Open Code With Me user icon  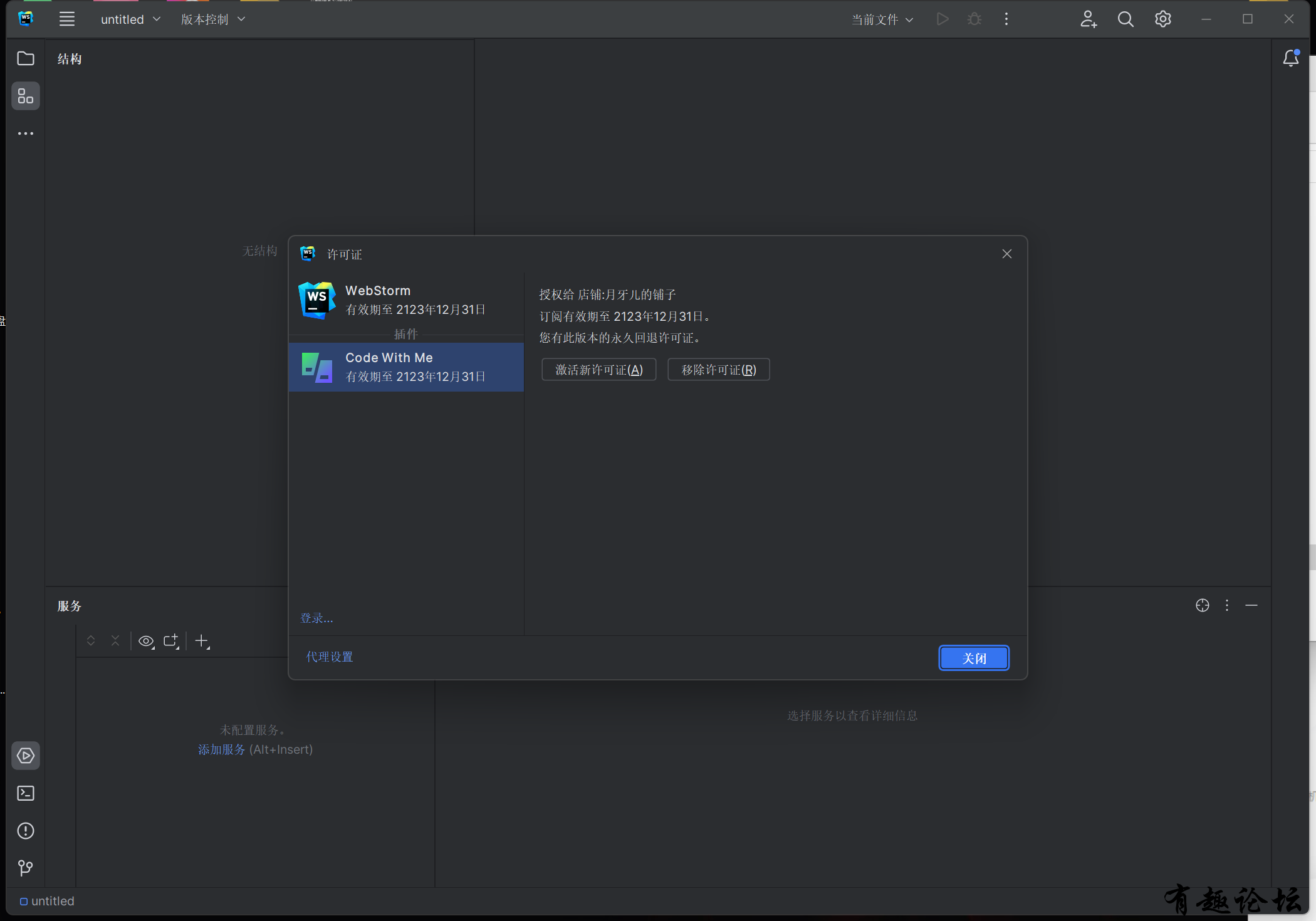[x=1089, y=19]
